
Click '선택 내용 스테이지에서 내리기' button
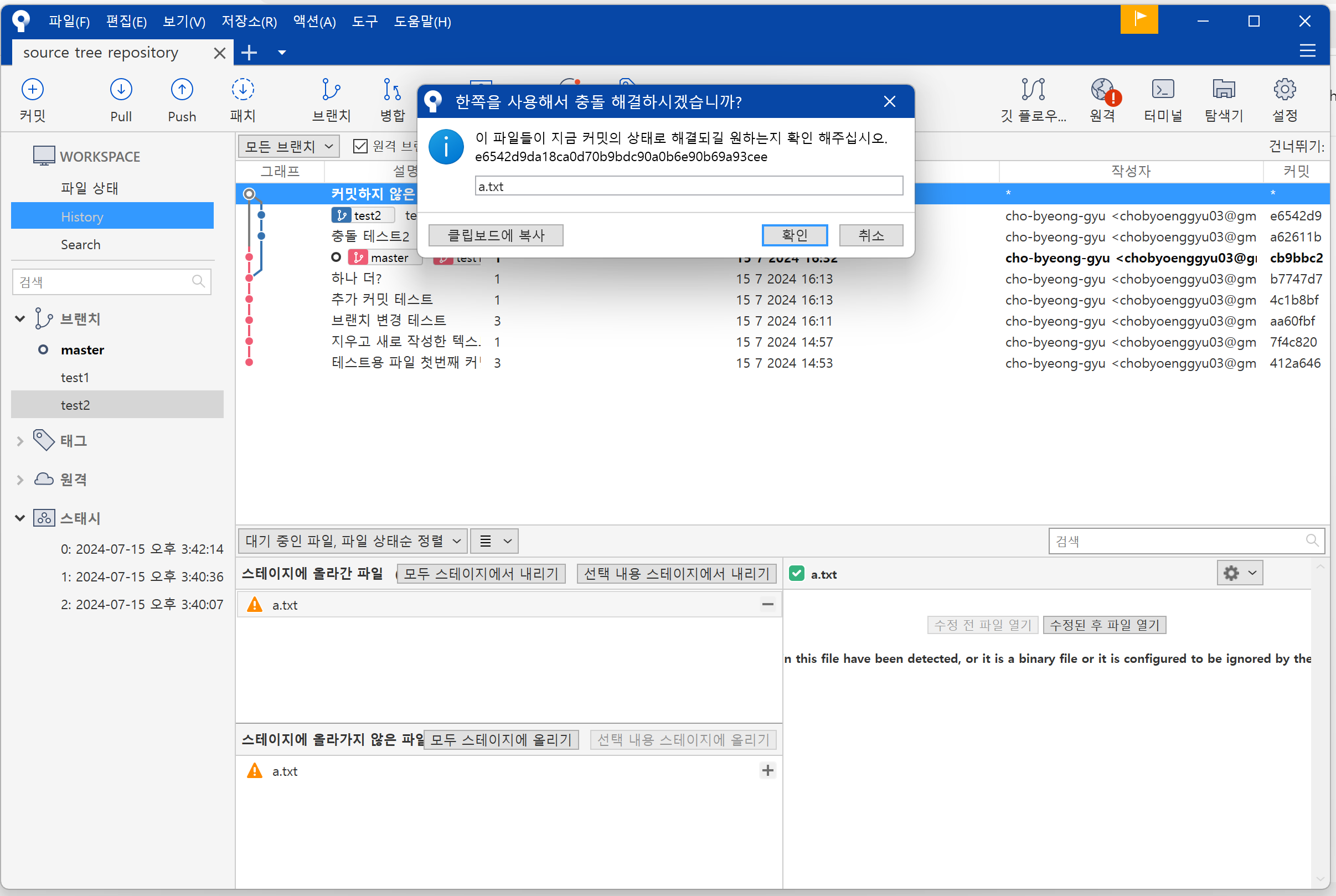tap(677, 573)
